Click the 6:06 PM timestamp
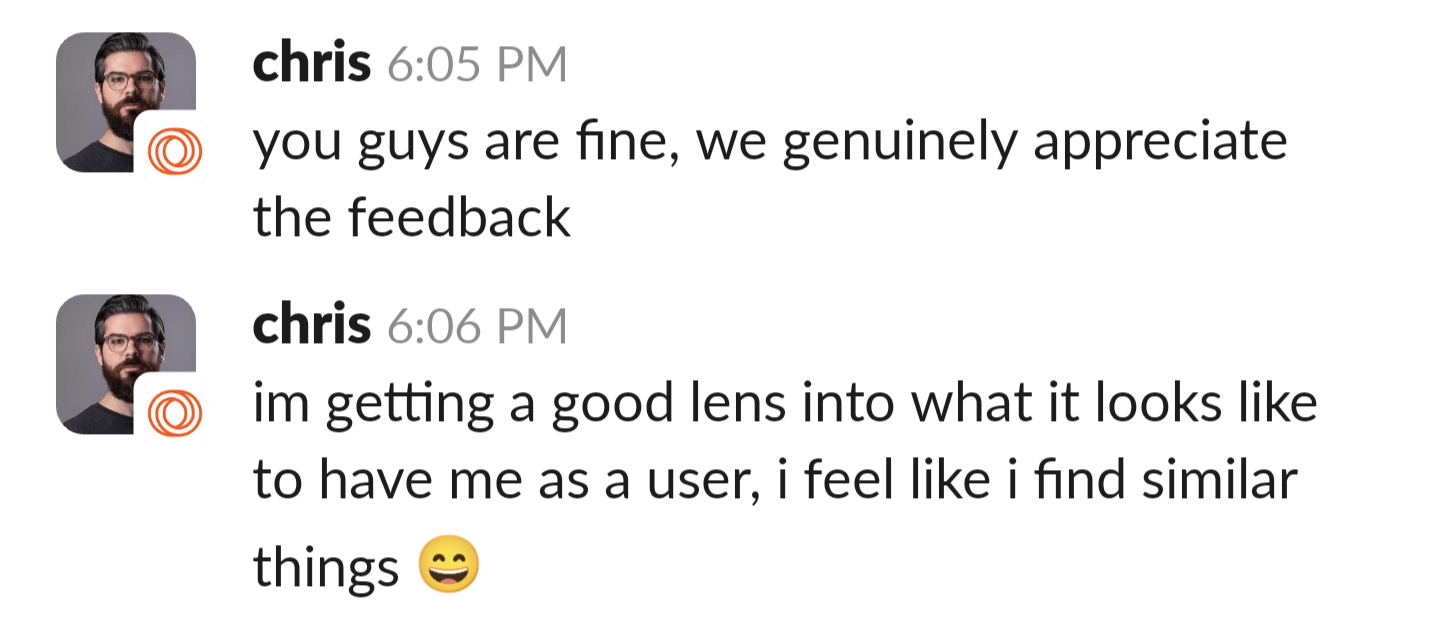This screenshot has width=1440, height=624. pos(476,328)
